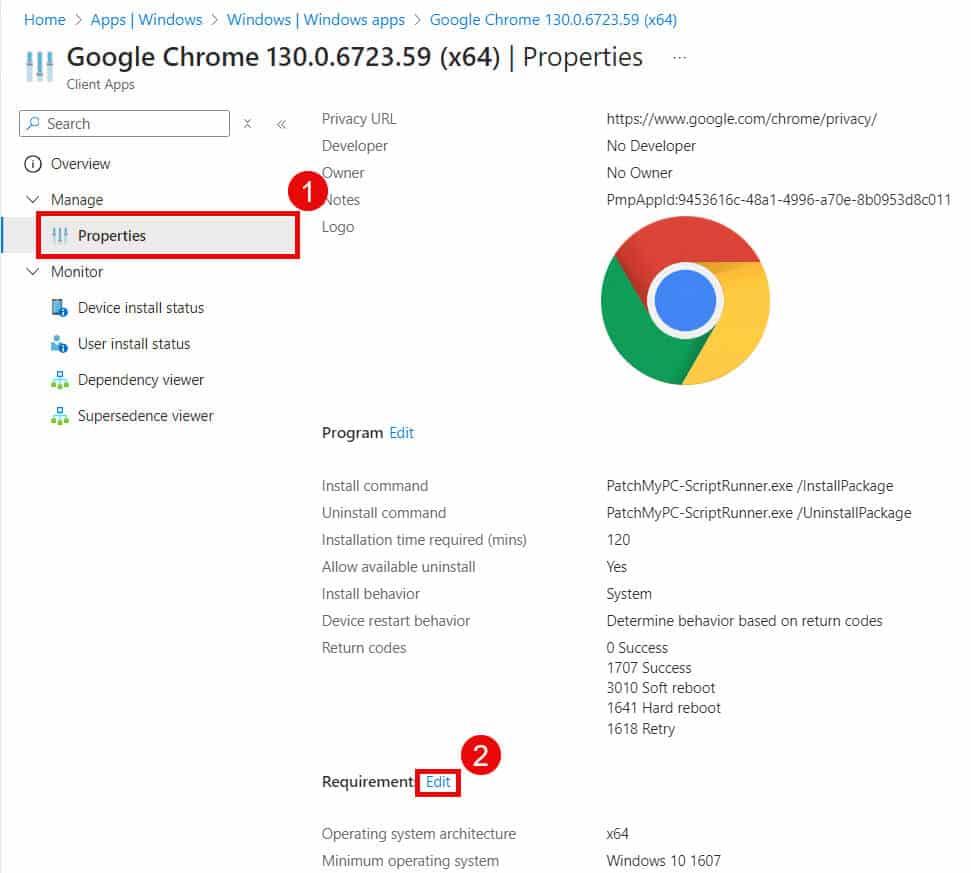Click the User install status icon

[59, 344]
